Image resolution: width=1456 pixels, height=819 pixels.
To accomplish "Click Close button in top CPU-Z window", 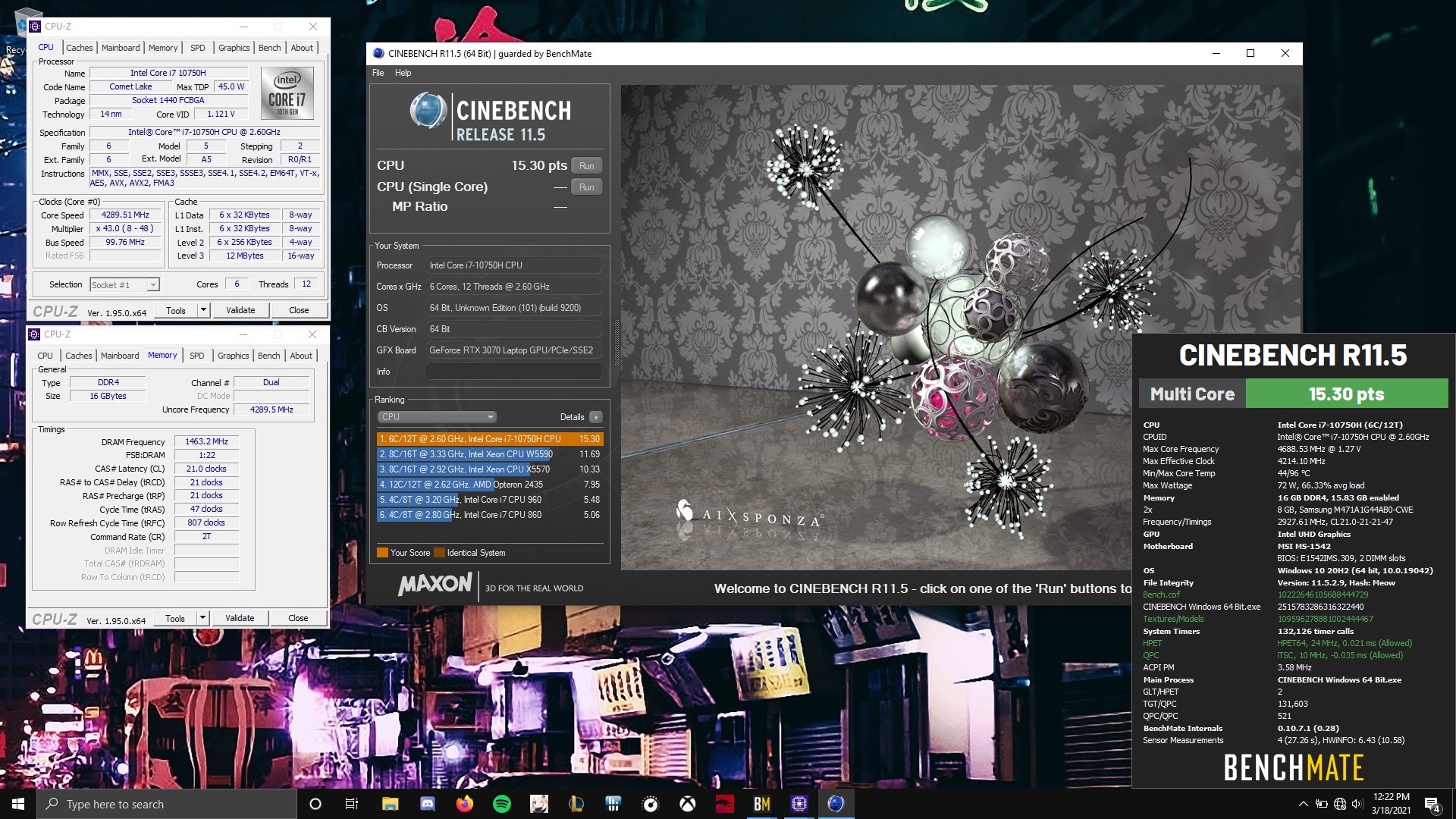I will [x=299, y=310].
